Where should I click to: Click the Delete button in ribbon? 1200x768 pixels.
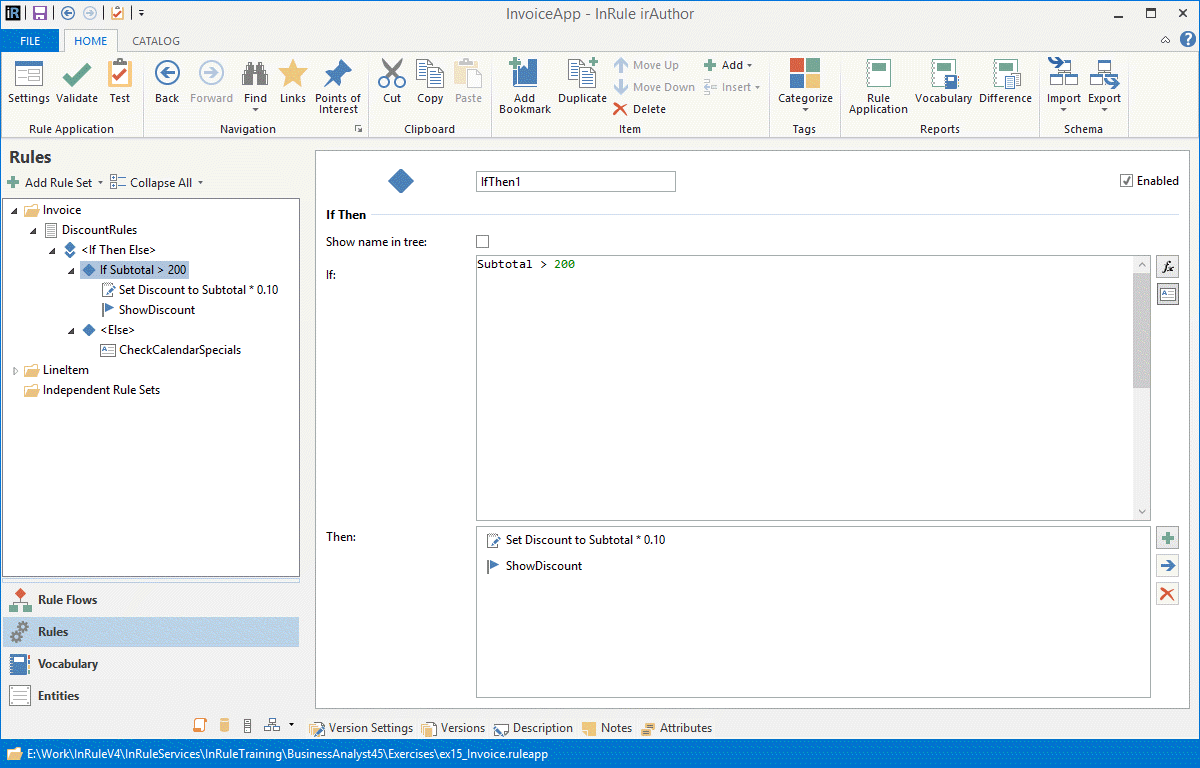click(640, 109)
